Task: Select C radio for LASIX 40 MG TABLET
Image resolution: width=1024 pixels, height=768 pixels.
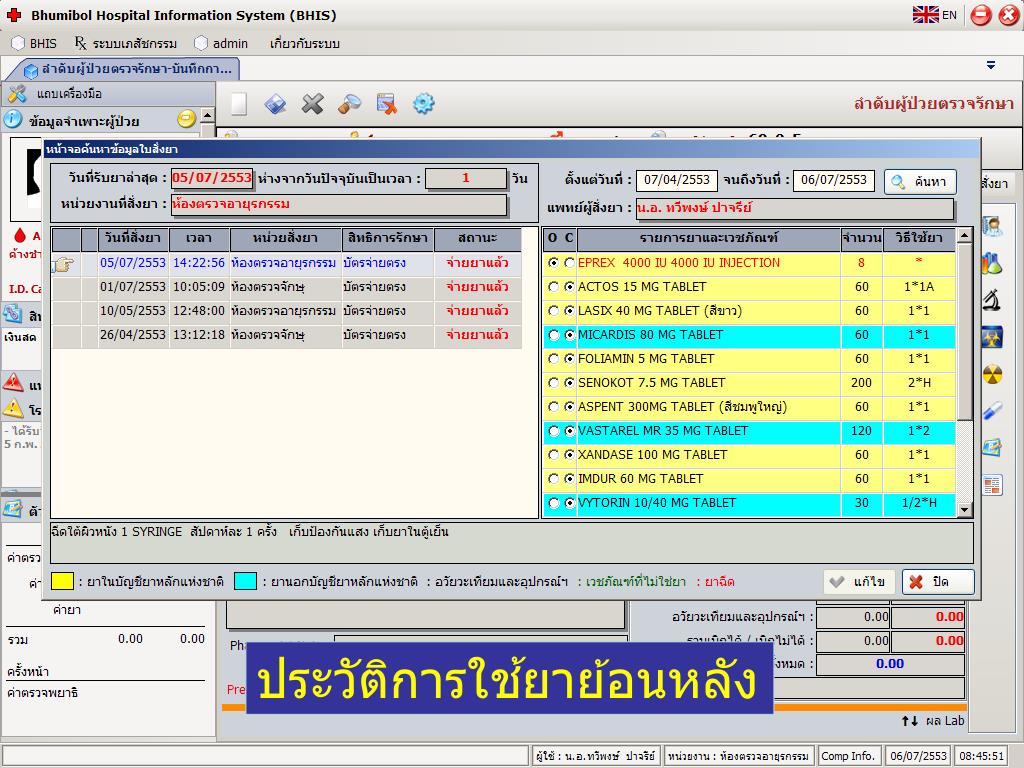Action: pyautogui.click(x=569, y=311)
